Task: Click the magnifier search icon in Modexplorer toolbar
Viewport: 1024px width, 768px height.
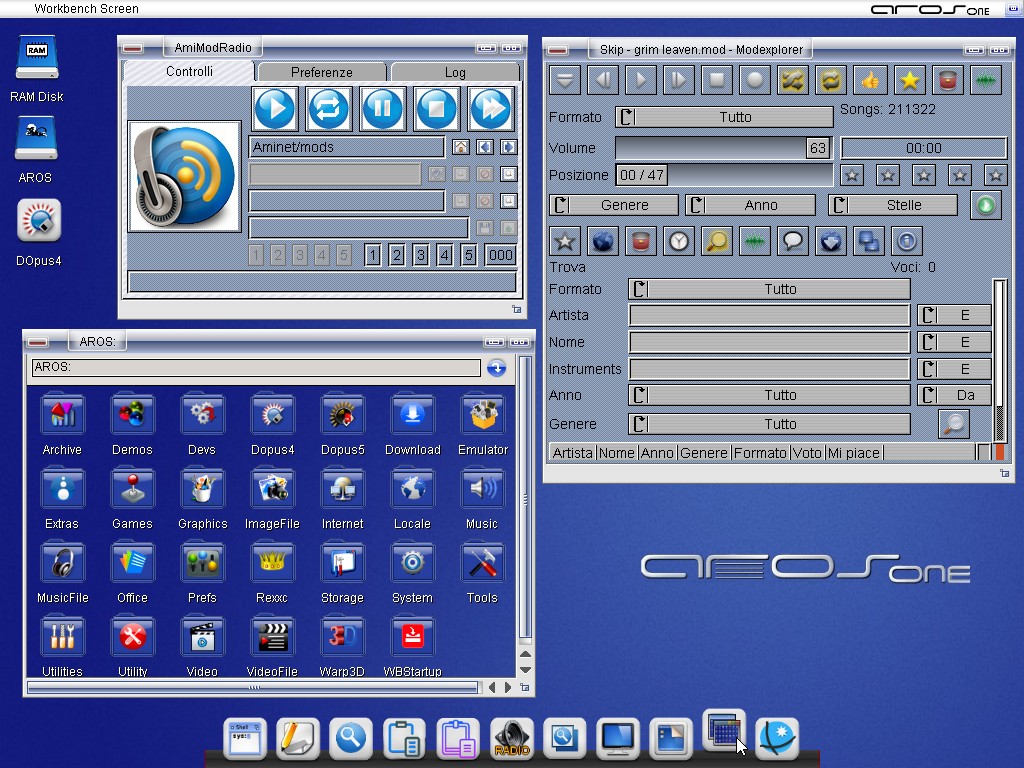Action: [x=716, y=241]
